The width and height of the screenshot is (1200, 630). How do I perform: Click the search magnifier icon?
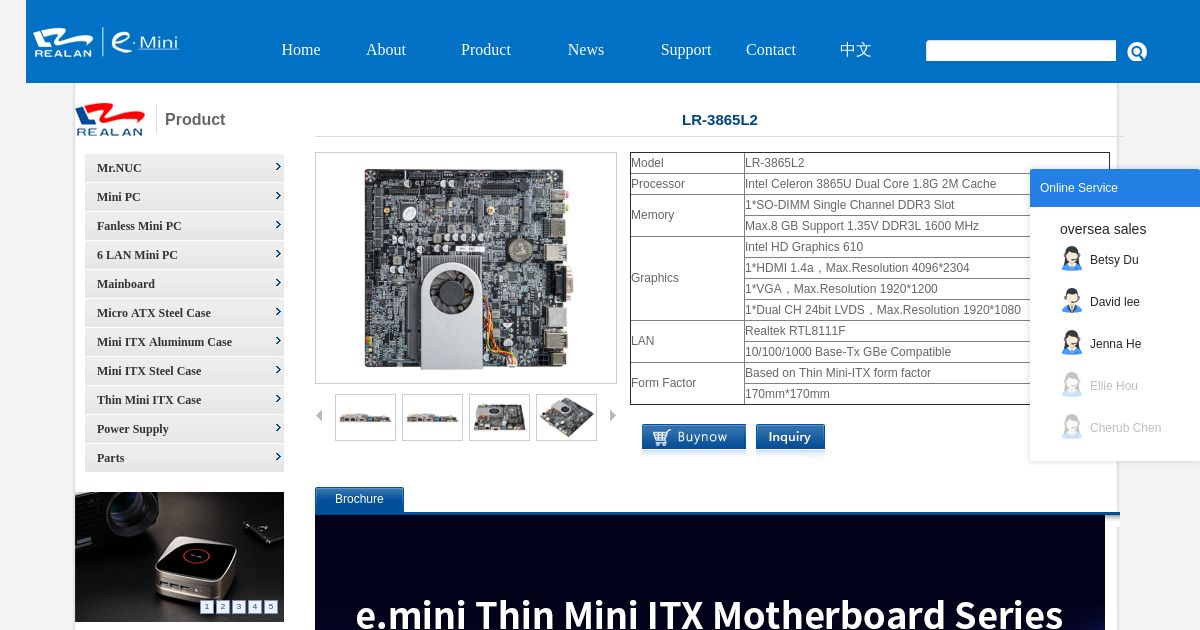tap(1137, 51)
